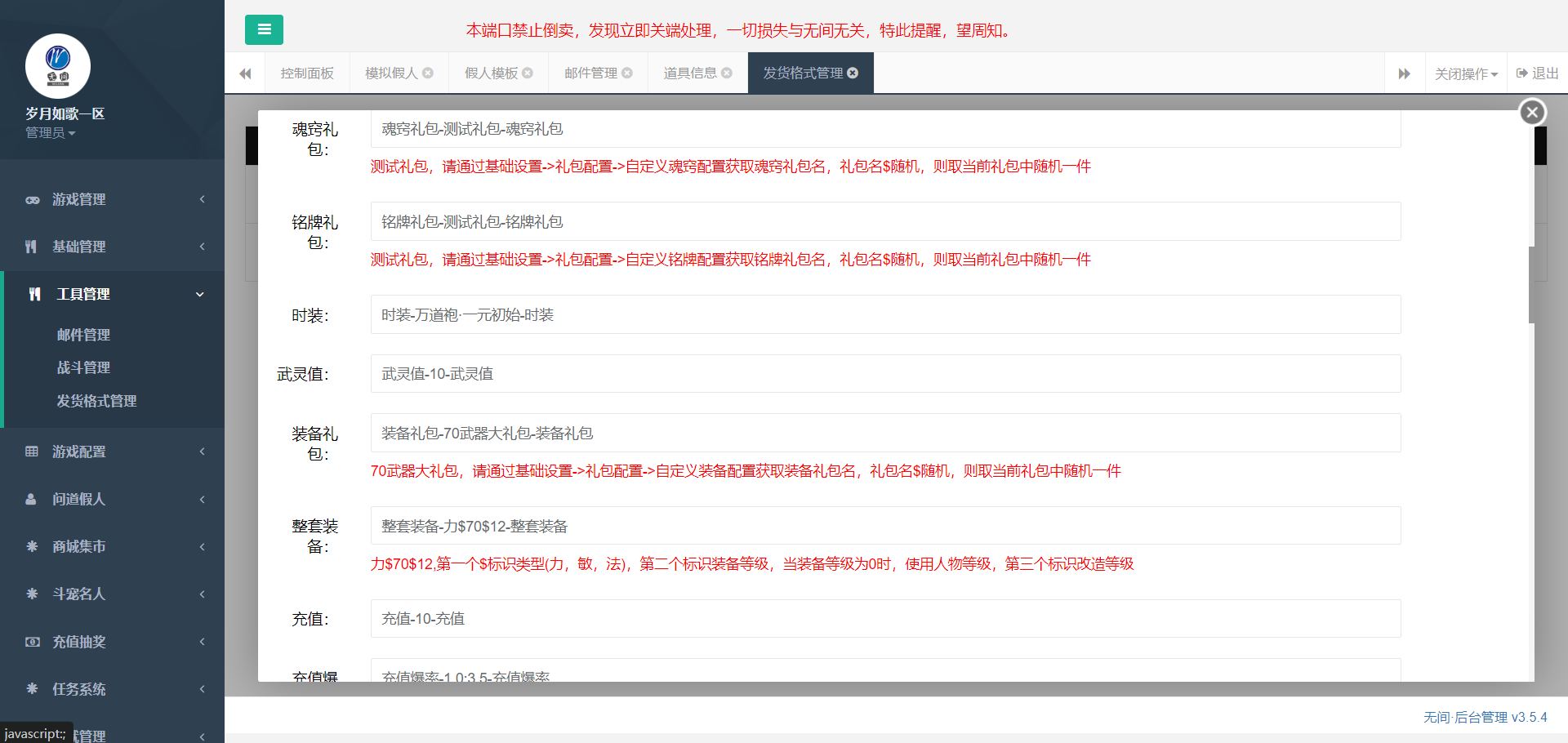Close the 邮件管理 tab via its x icon
This screenshot has height=743, width=1568.
627,72
